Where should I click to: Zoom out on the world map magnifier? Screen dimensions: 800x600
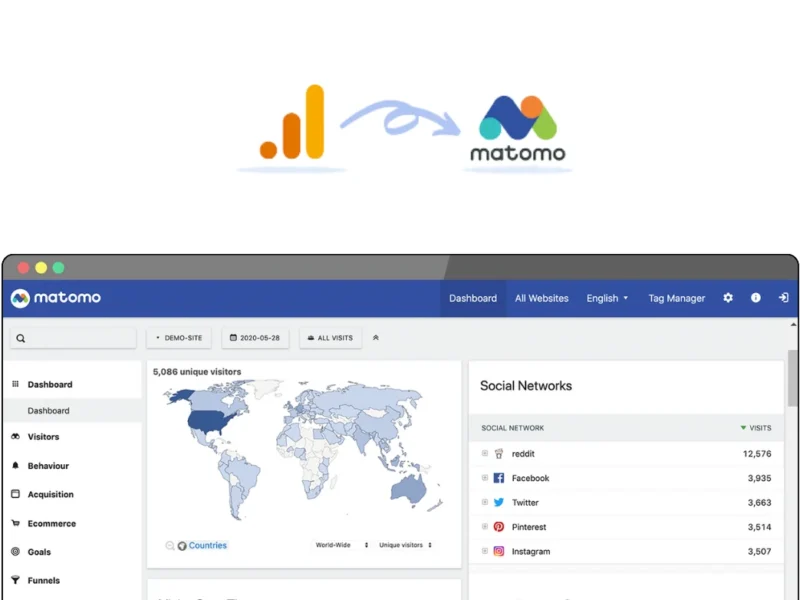[x=170, y=545]
